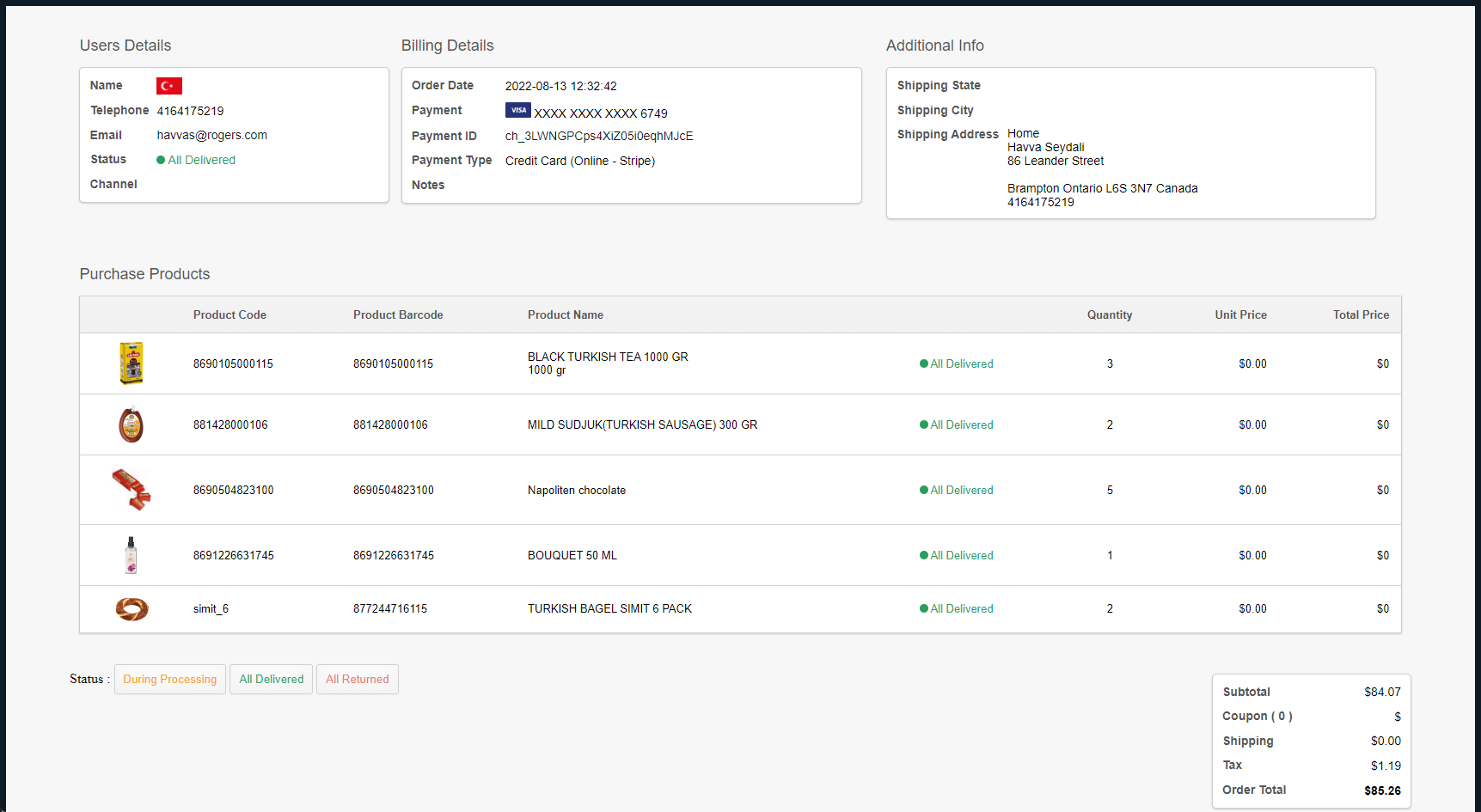This screenshot has width=1481, height=812.
Task: Click product name Napoliten chocolate
Action: (577, 490)
